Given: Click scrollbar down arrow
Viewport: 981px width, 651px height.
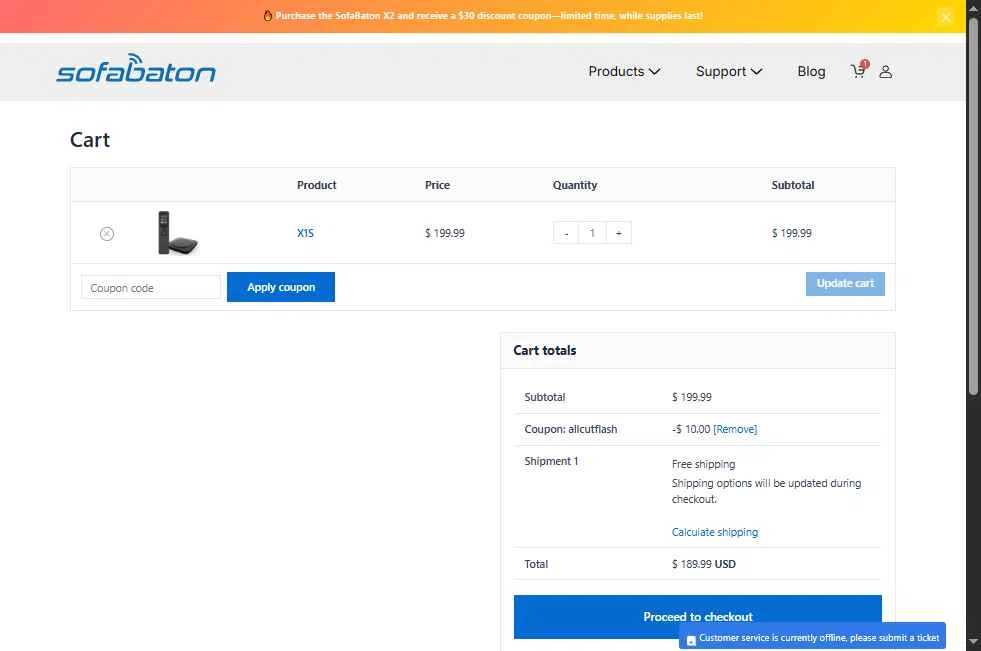Looking at the screenshot, I should pos(973,642).
